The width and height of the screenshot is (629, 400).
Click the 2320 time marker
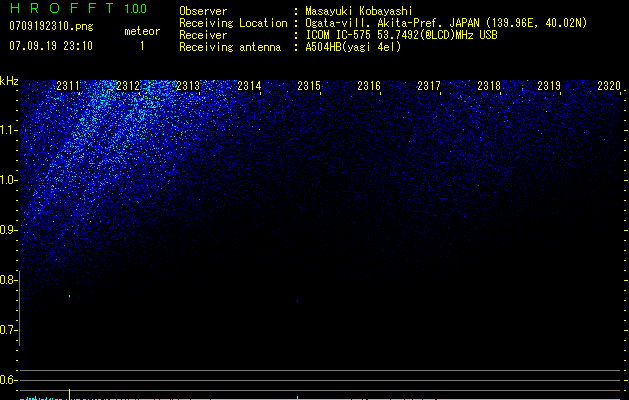(x=609, y=85)
